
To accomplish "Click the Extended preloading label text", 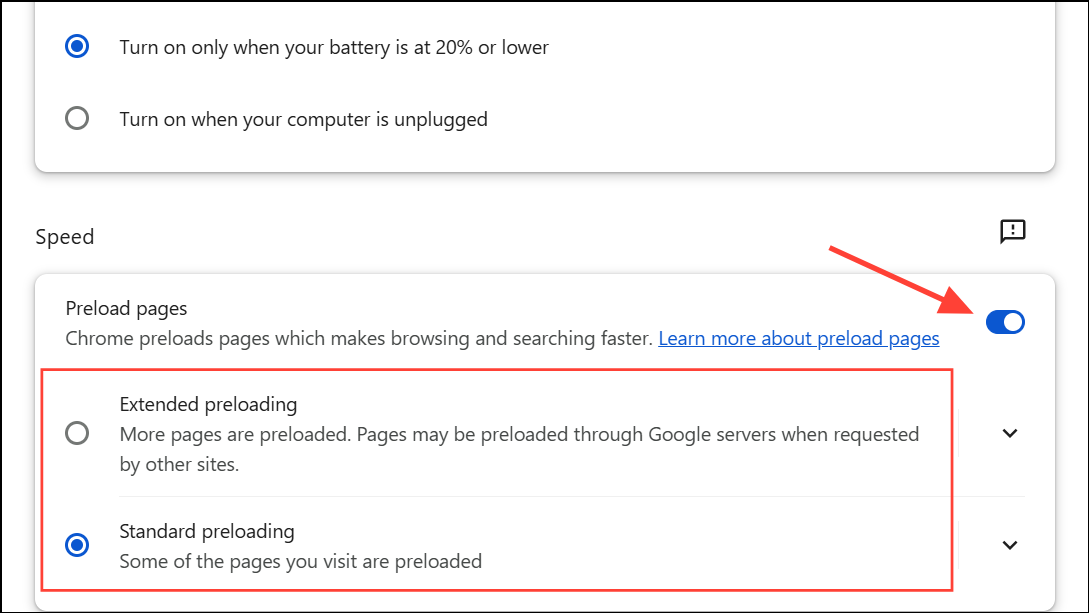I will click(x=208, y=405).
